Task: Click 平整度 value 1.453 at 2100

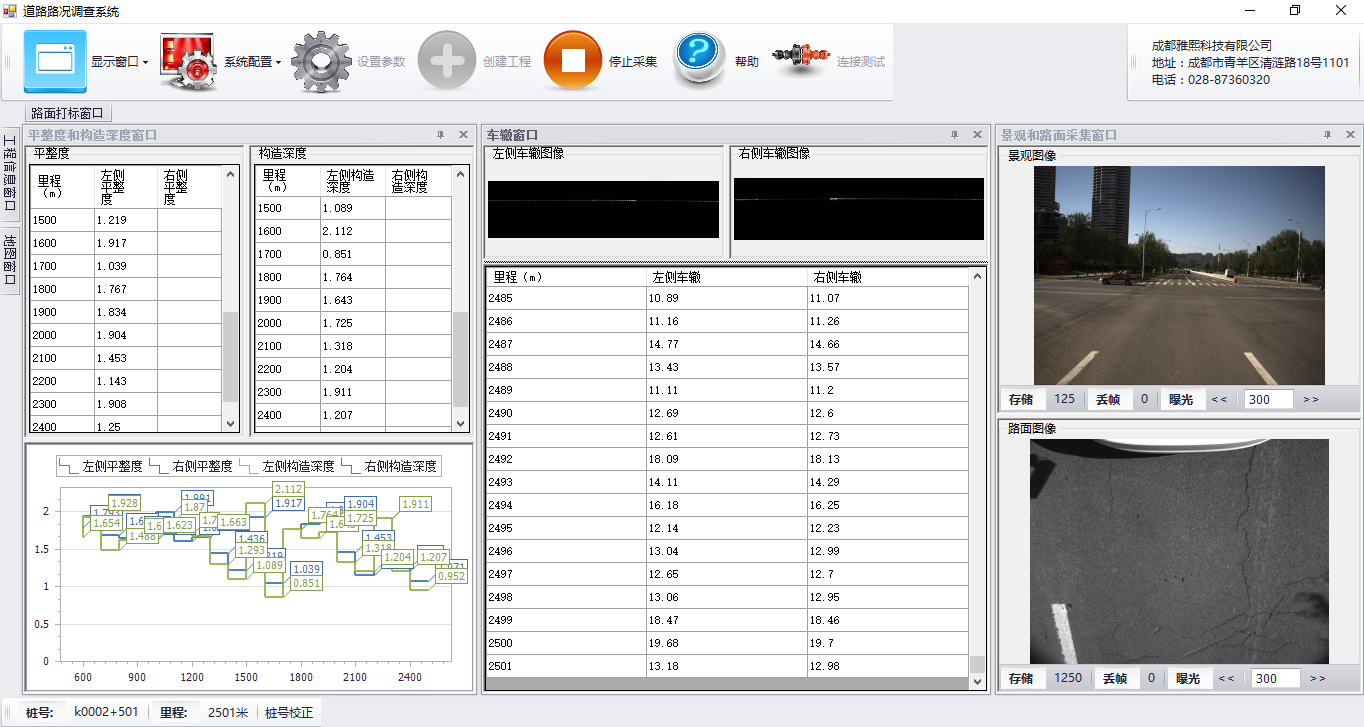Action: [112, 358]
